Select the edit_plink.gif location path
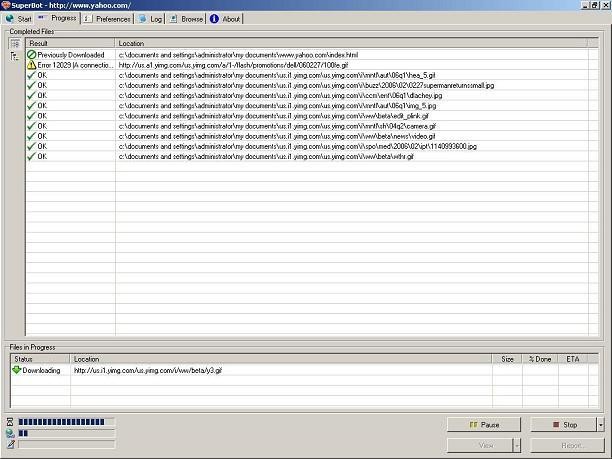 click(x=274, y=116)
